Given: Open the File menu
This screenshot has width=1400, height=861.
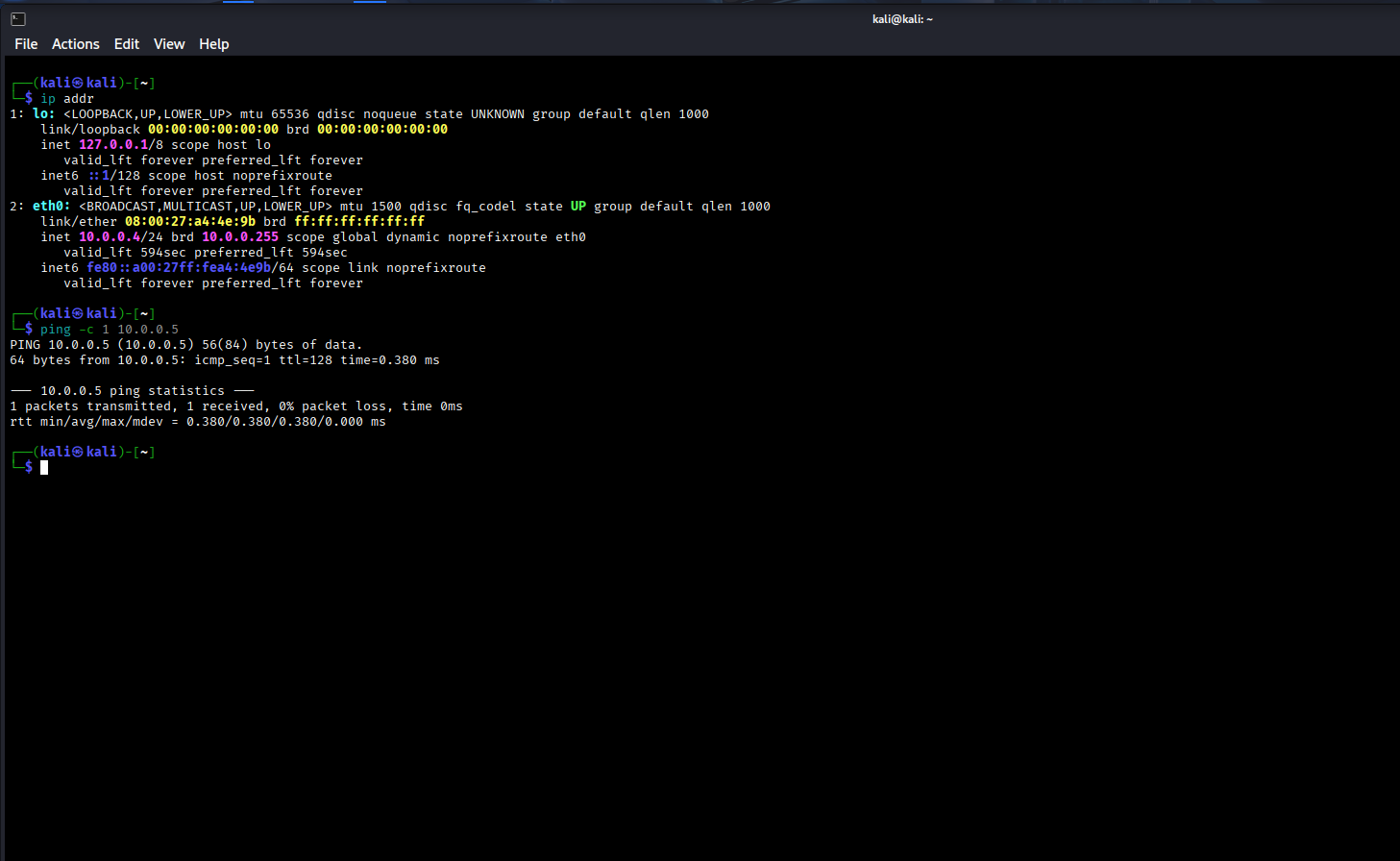Looking at the screenshot, I should click(x=26, y=44).
